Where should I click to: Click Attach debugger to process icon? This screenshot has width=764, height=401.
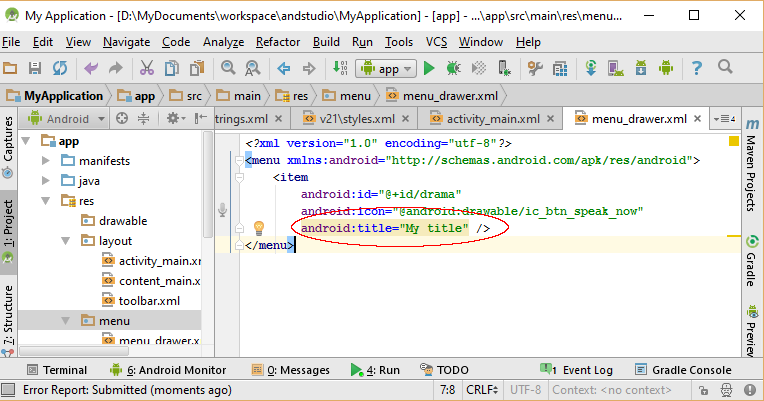pos(504,68)
